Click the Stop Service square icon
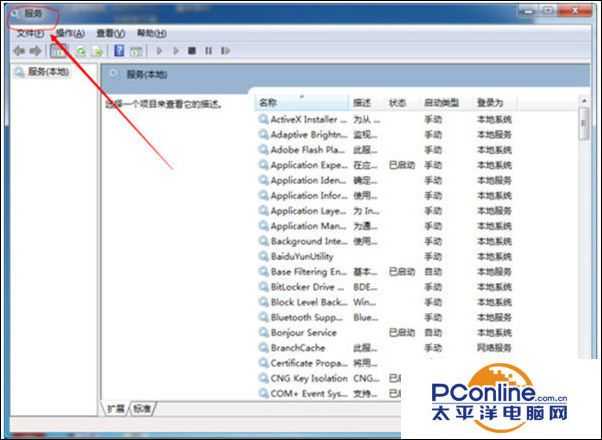602x440 pixels. [191, 51]
